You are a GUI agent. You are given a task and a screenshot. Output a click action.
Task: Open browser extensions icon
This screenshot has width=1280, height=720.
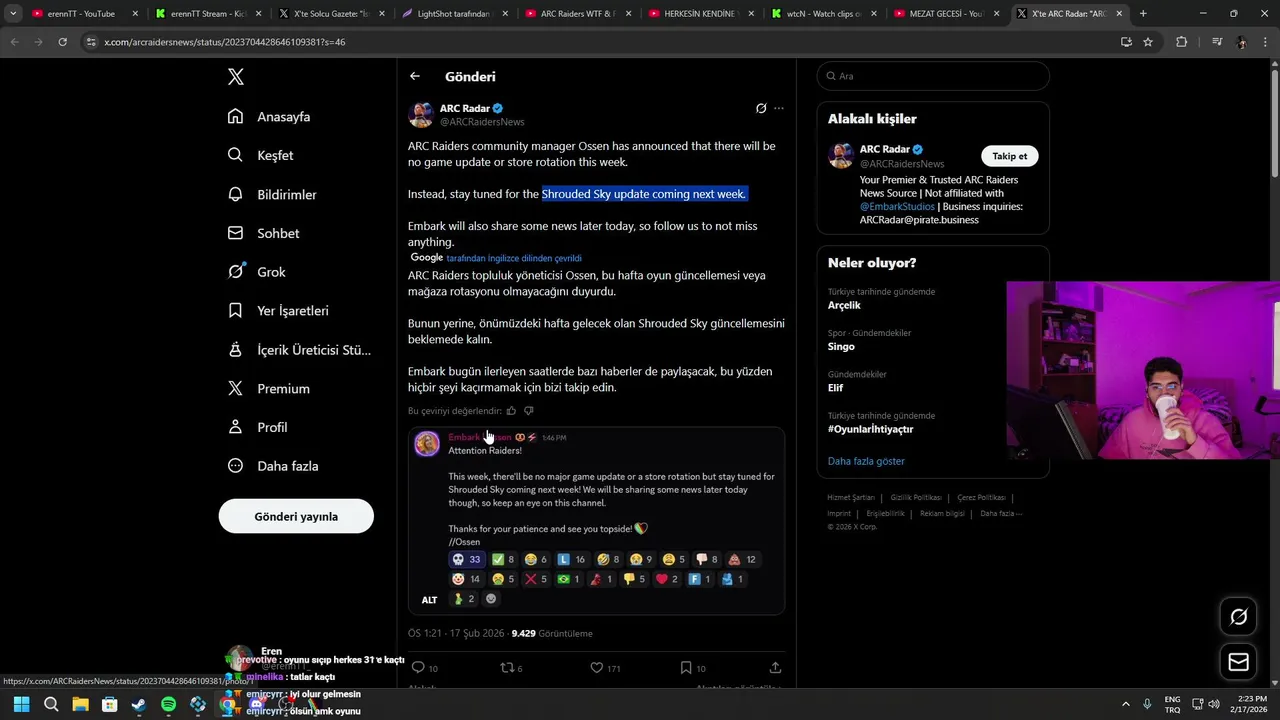(1182, 42)
